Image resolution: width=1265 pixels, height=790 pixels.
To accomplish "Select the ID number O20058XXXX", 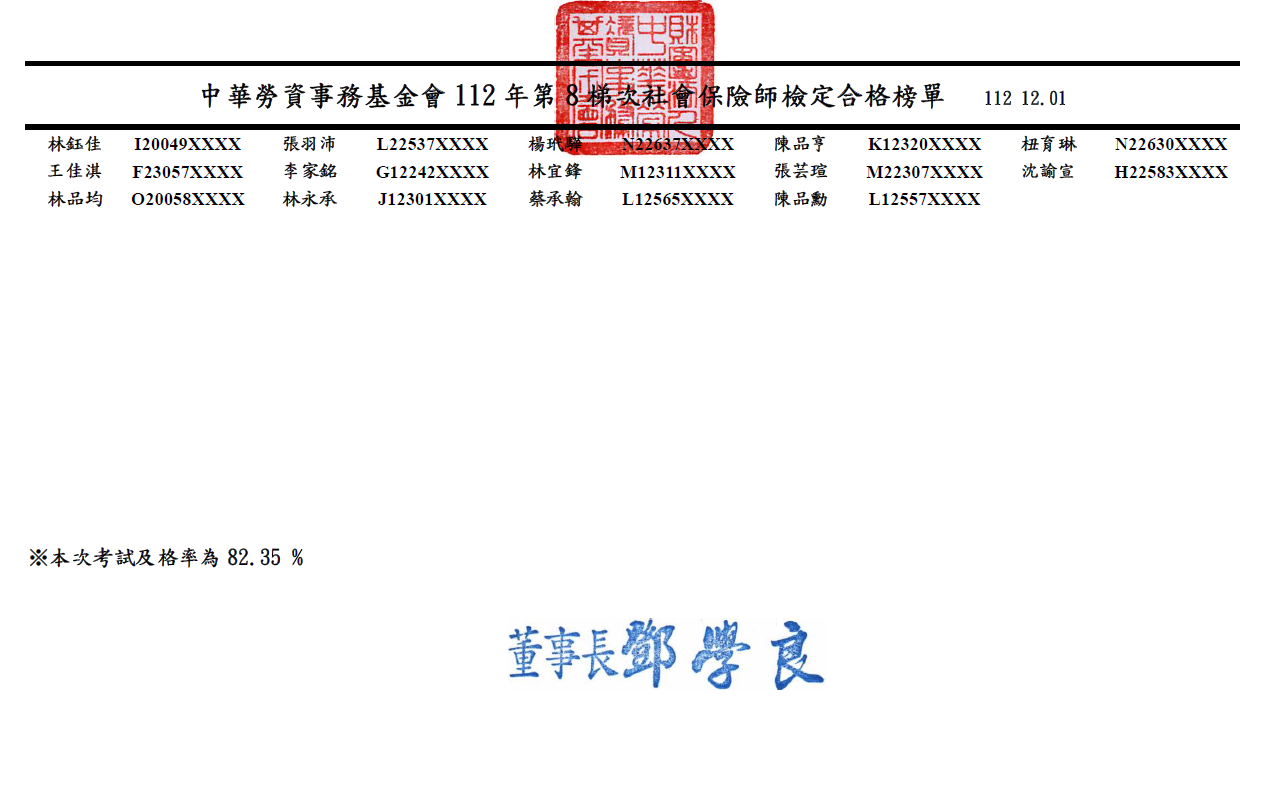I will (188, 199).
